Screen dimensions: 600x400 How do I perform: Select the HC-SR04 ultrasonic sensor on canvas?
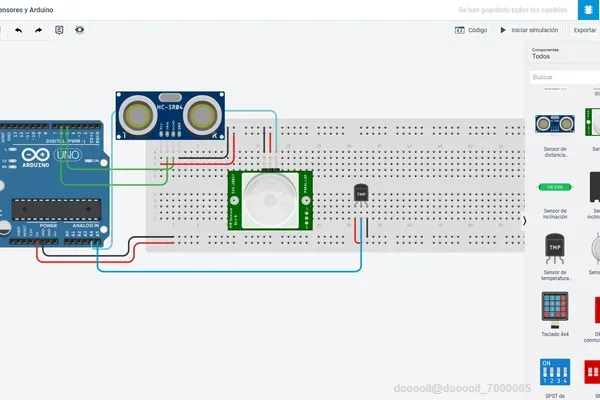click(170, 115)
